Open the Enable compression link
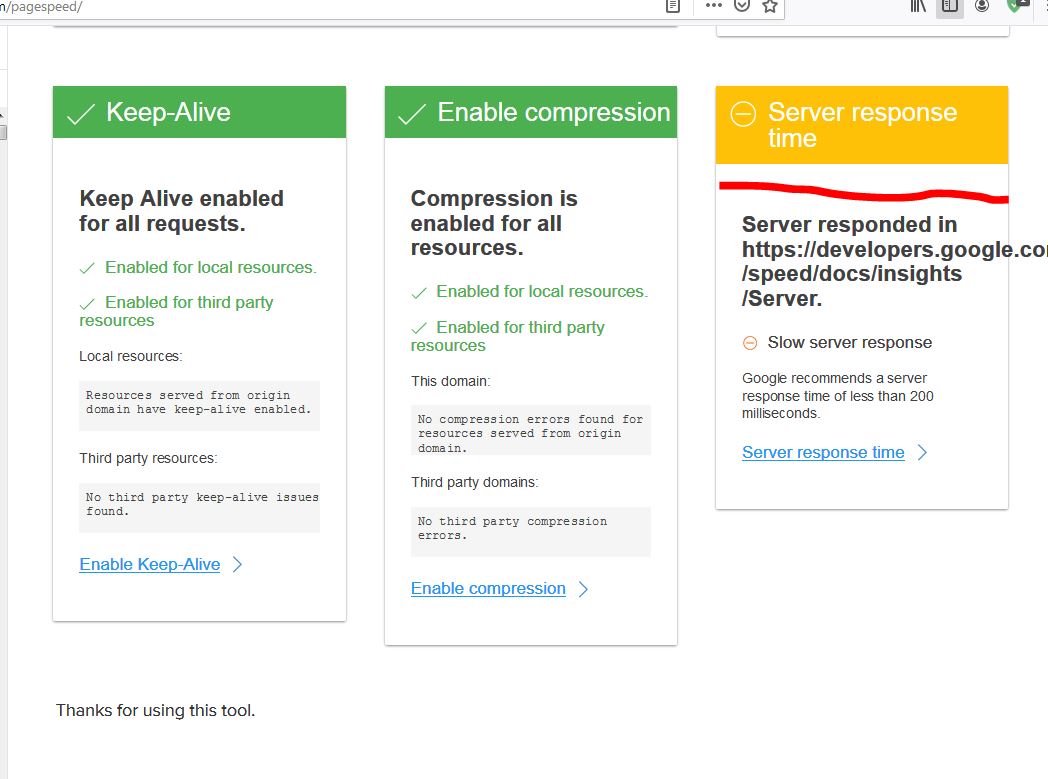Image resolution: width=1048 pixels, height=779 pixels. 488,588
